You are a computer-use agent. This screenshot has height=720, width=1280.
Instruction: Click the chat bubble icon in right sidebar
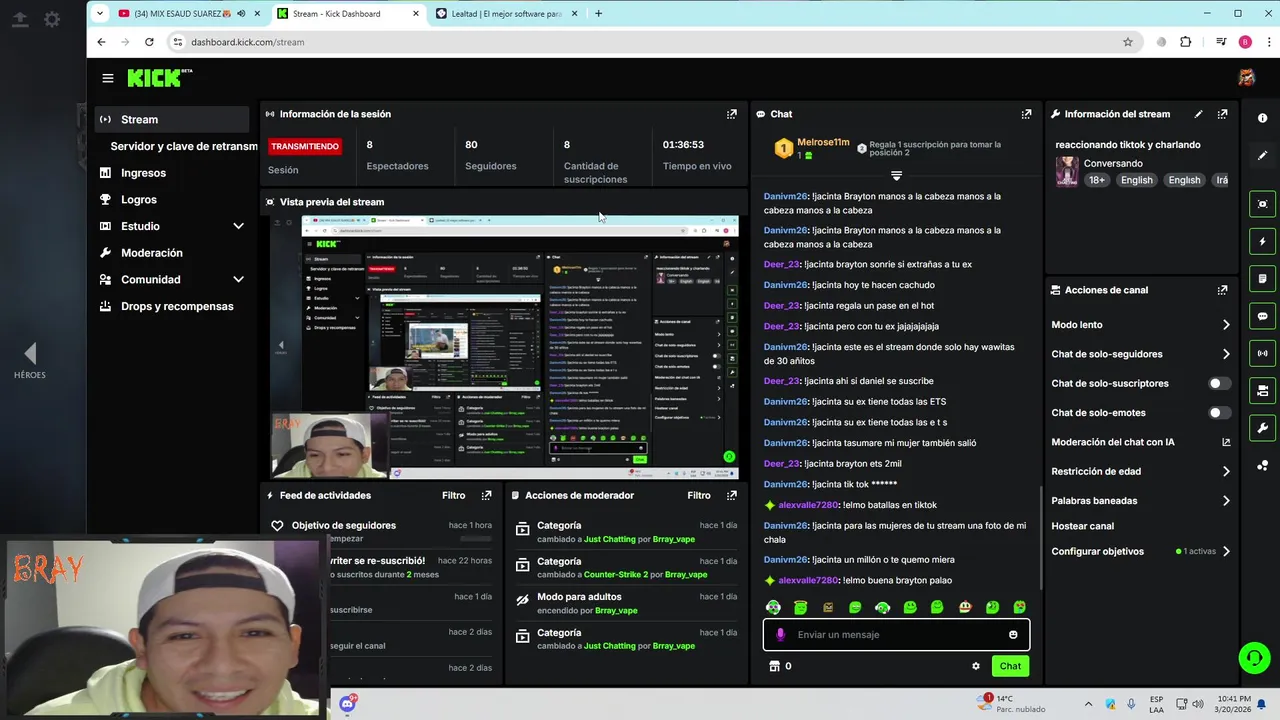[x=1262, y=316]
